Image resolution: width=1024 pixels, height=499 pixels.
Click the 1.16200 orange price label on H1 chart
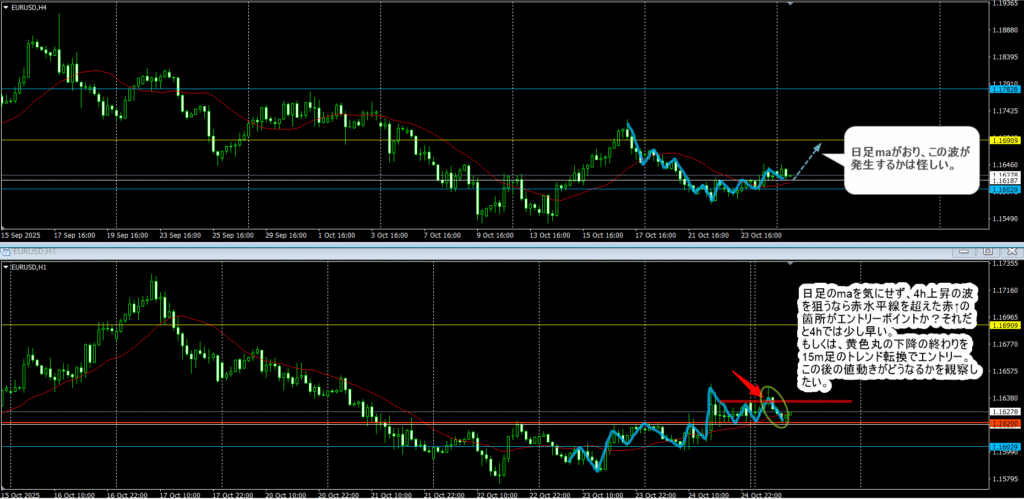click(1005, 423)
